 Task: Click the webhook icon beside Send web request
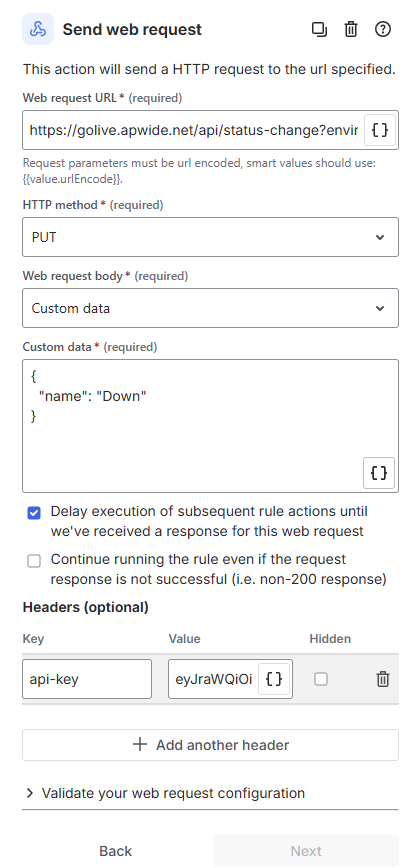[38, 29]
